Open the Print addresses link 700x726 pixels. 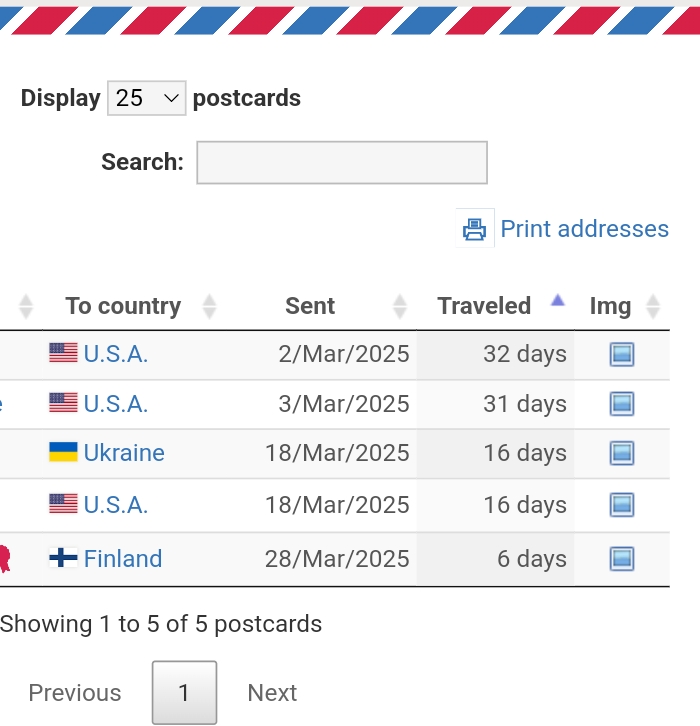(585, 229)
